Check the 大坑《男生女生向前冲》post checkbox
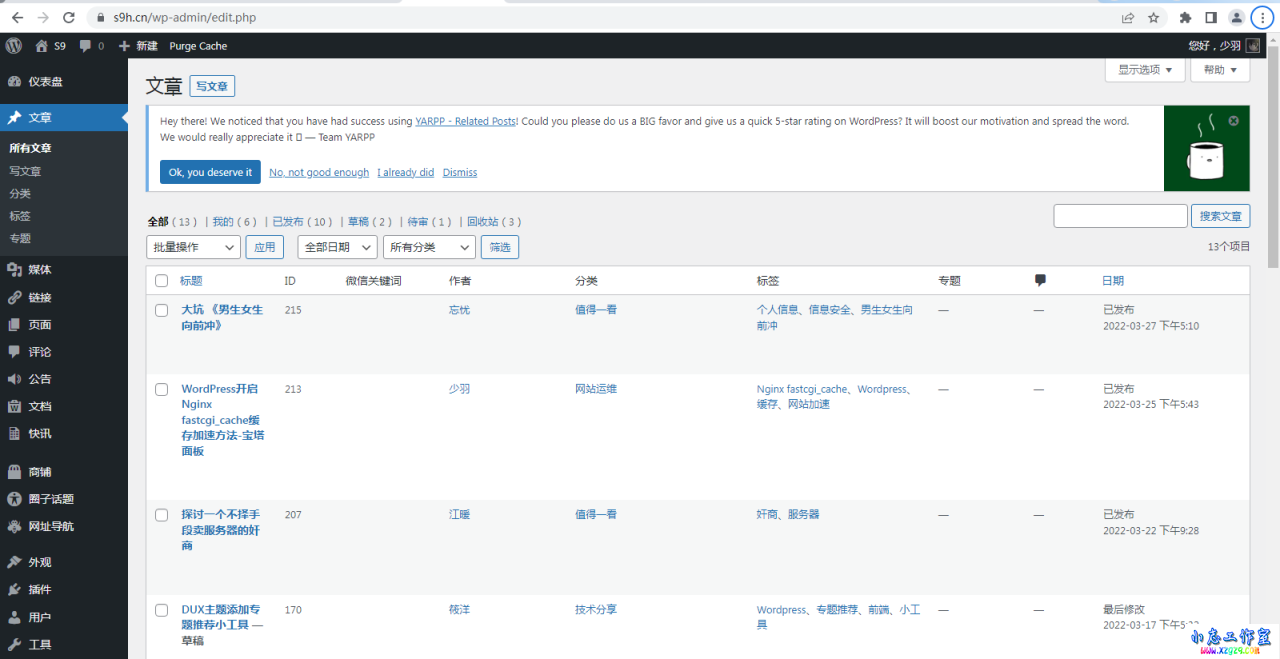 (x=161, y=310)
